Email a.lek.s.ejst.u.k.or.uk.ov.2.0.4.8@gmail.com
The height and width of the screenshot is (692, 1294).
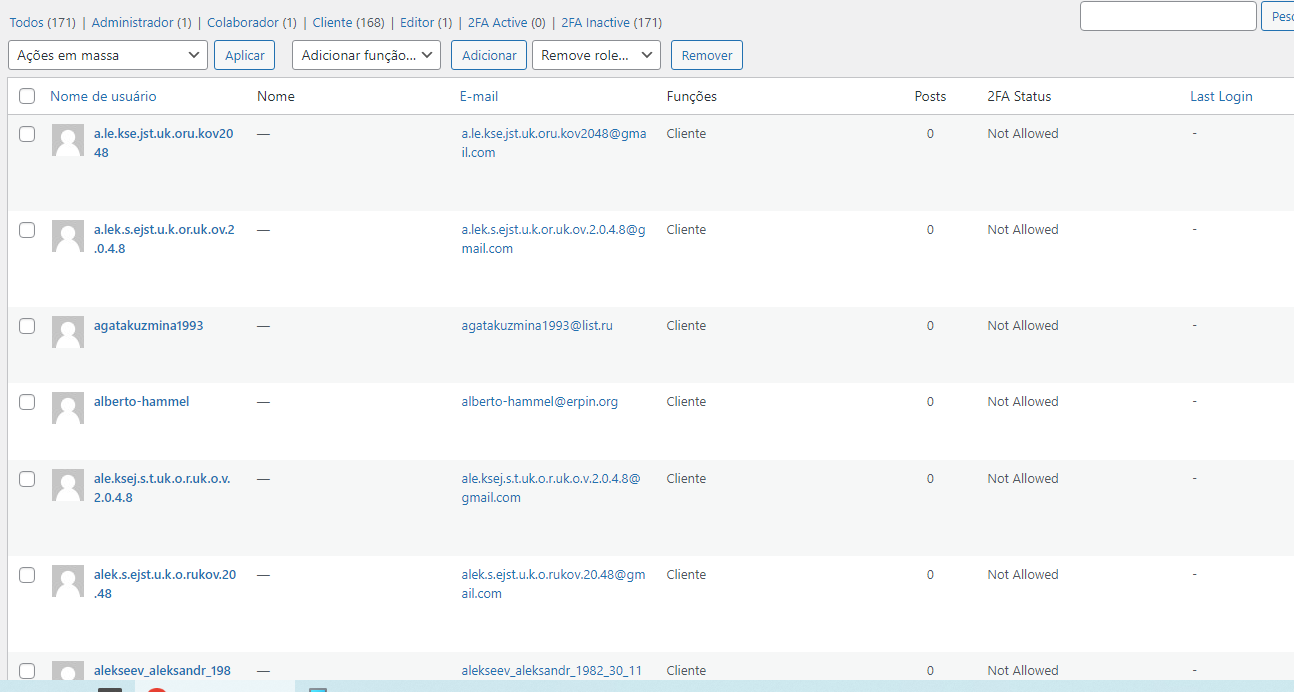[x=553, y=239]
